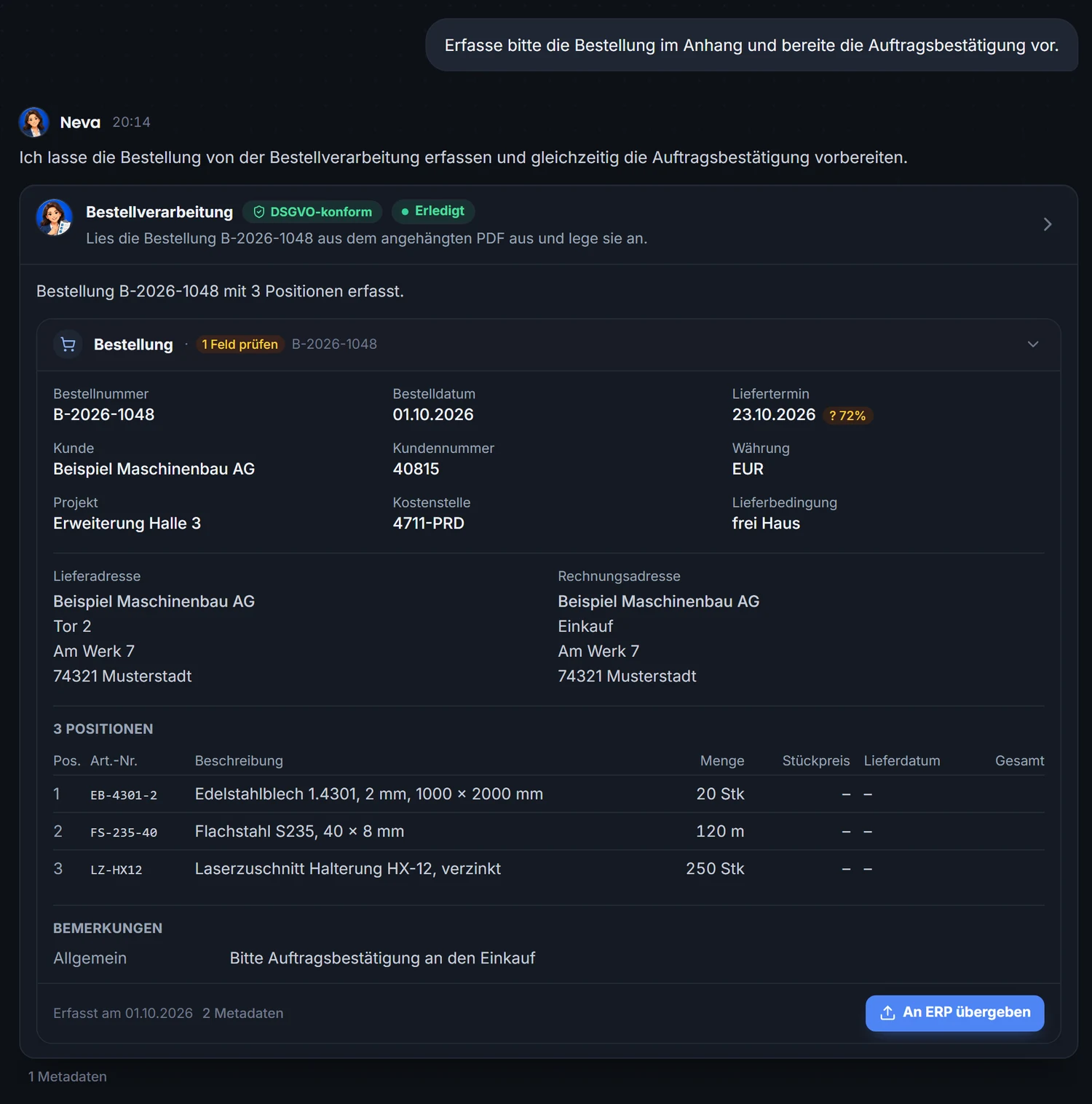
Task: Collapse the Bestellung card chevron
Action: pos(1033,344)
